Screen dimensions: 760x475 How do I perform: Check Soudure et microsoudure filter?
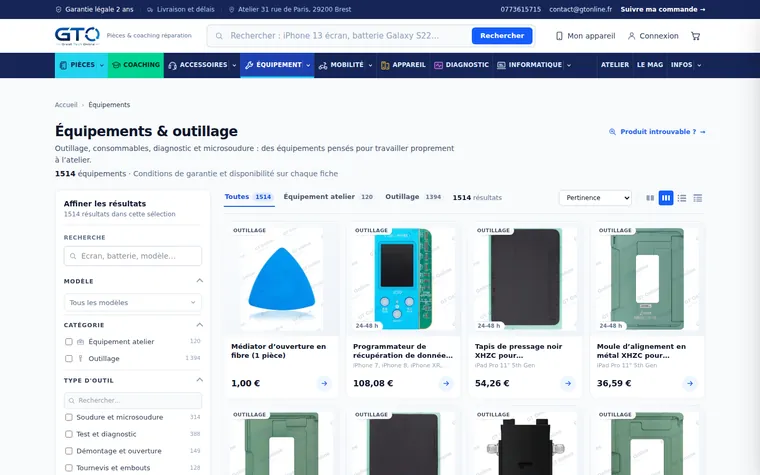point(69,417)
